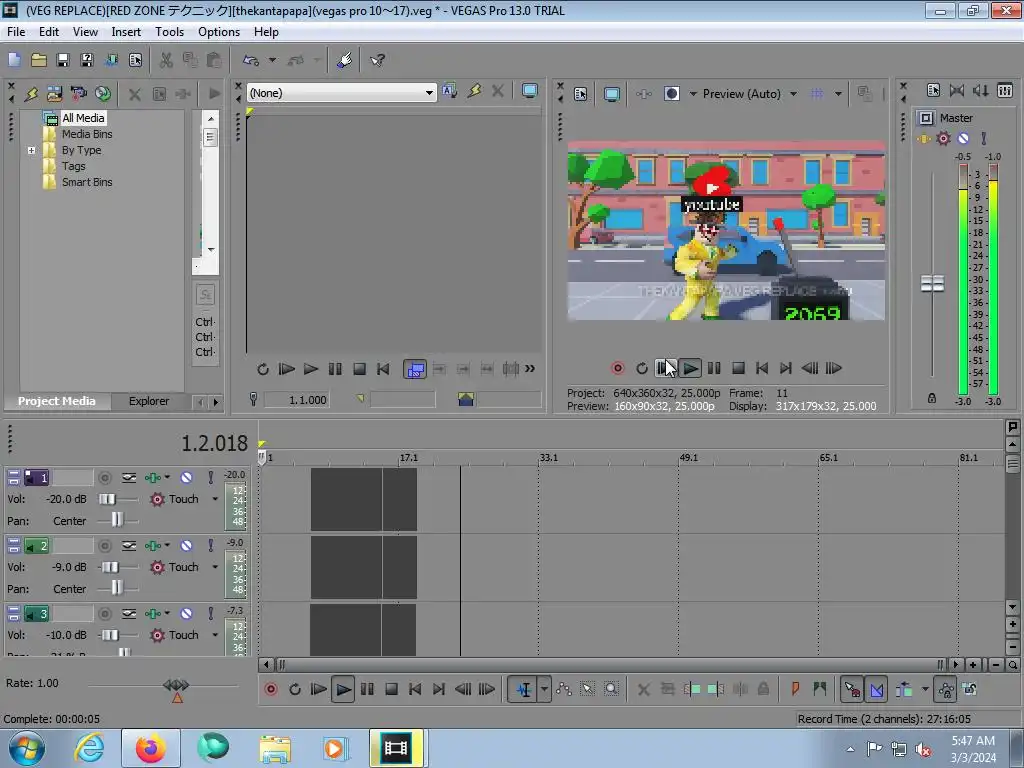Adjust the Master volume fader
This screenshot has width=1024, height=768.
coord(933,283)
